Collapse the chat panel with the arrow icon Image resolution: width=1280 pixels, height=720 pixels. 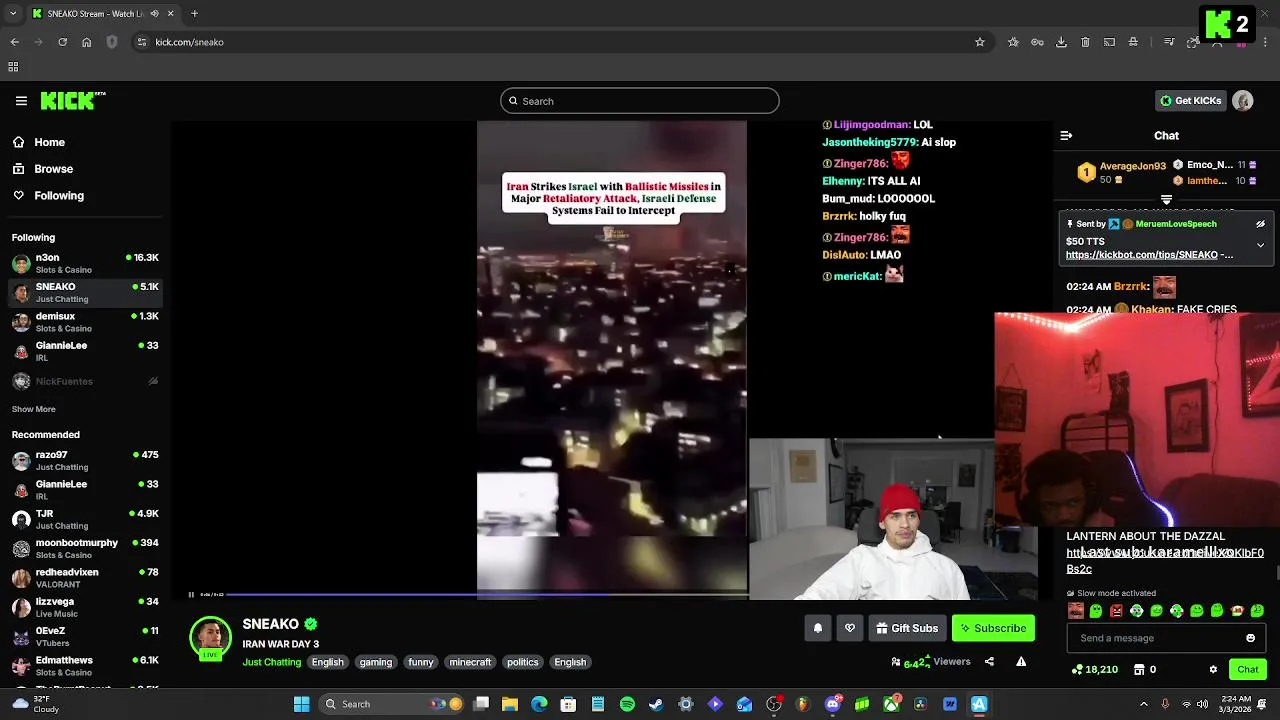click(1066, 135)
